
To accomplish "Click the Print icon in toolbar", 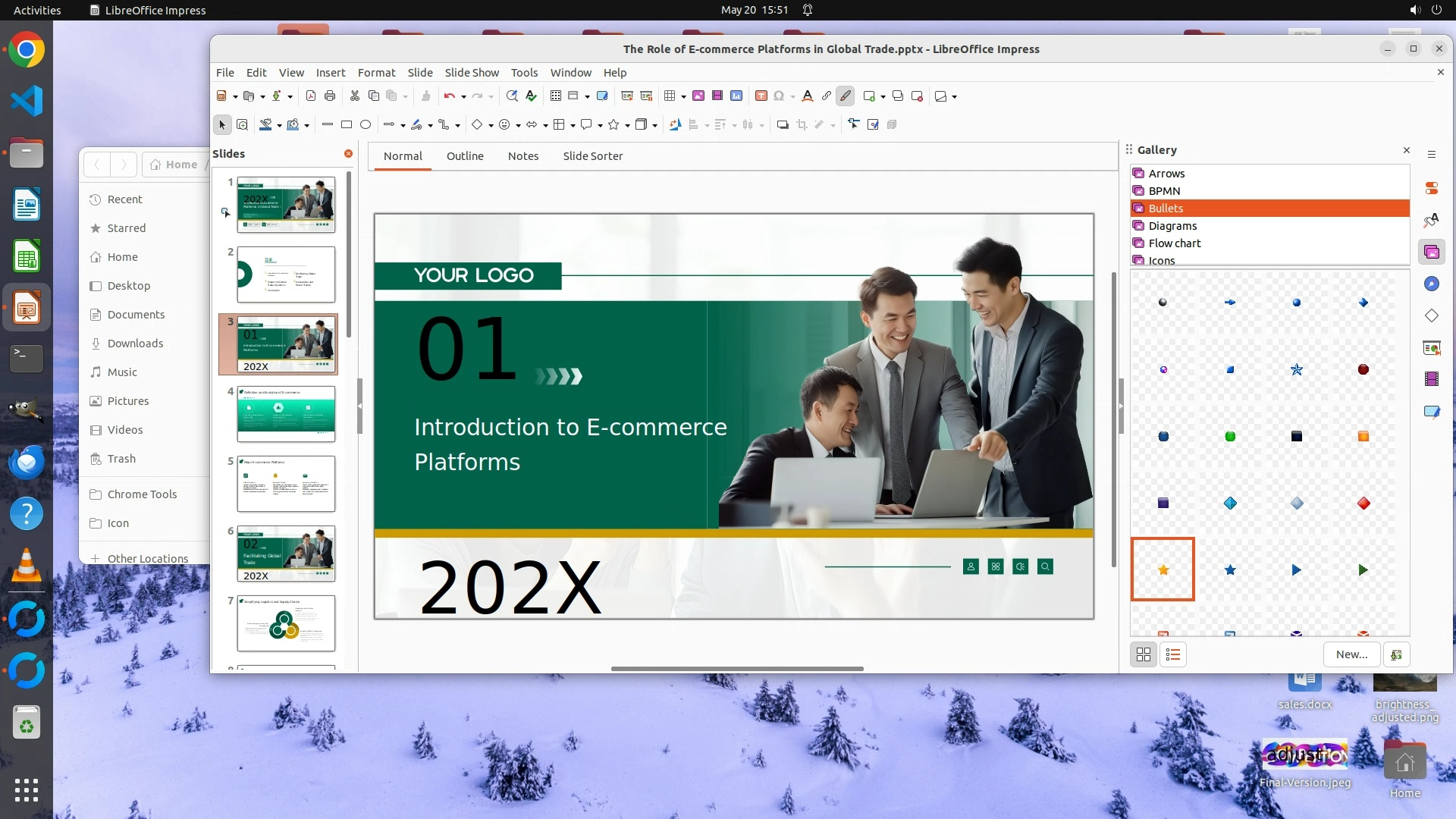I will pyautogui.click(x=330, y=96).
